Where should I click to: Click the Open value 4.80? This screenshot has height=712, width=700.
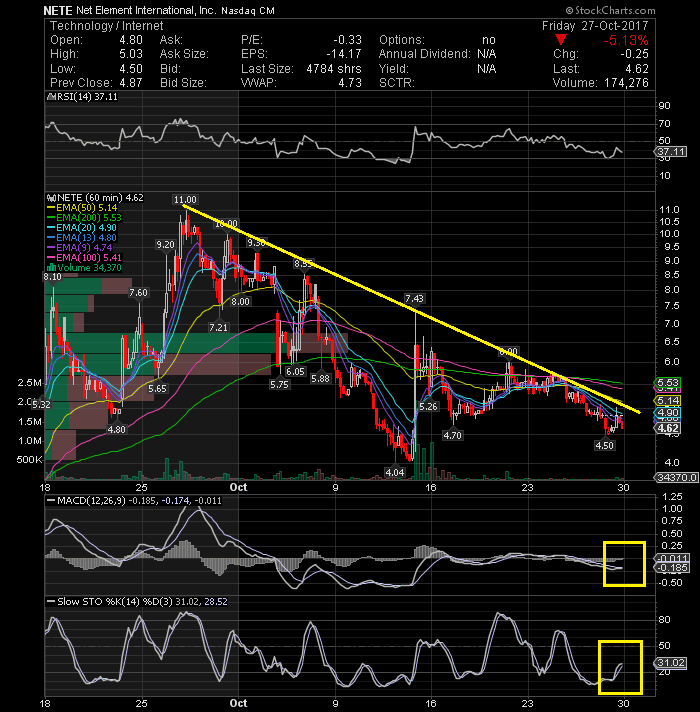[131, 40]
